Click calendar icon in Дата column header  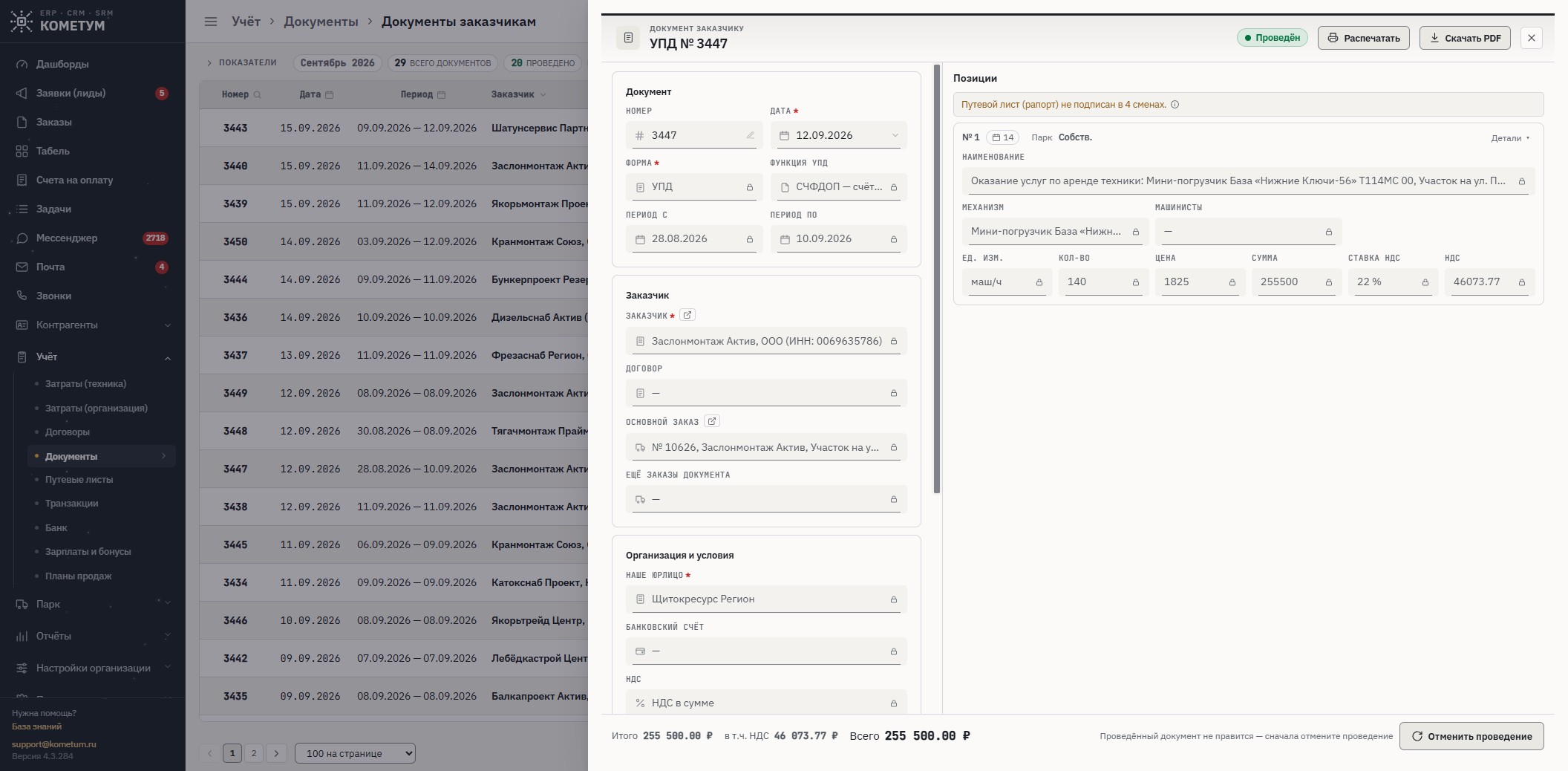pyautogui.click(x=330, y=95)
